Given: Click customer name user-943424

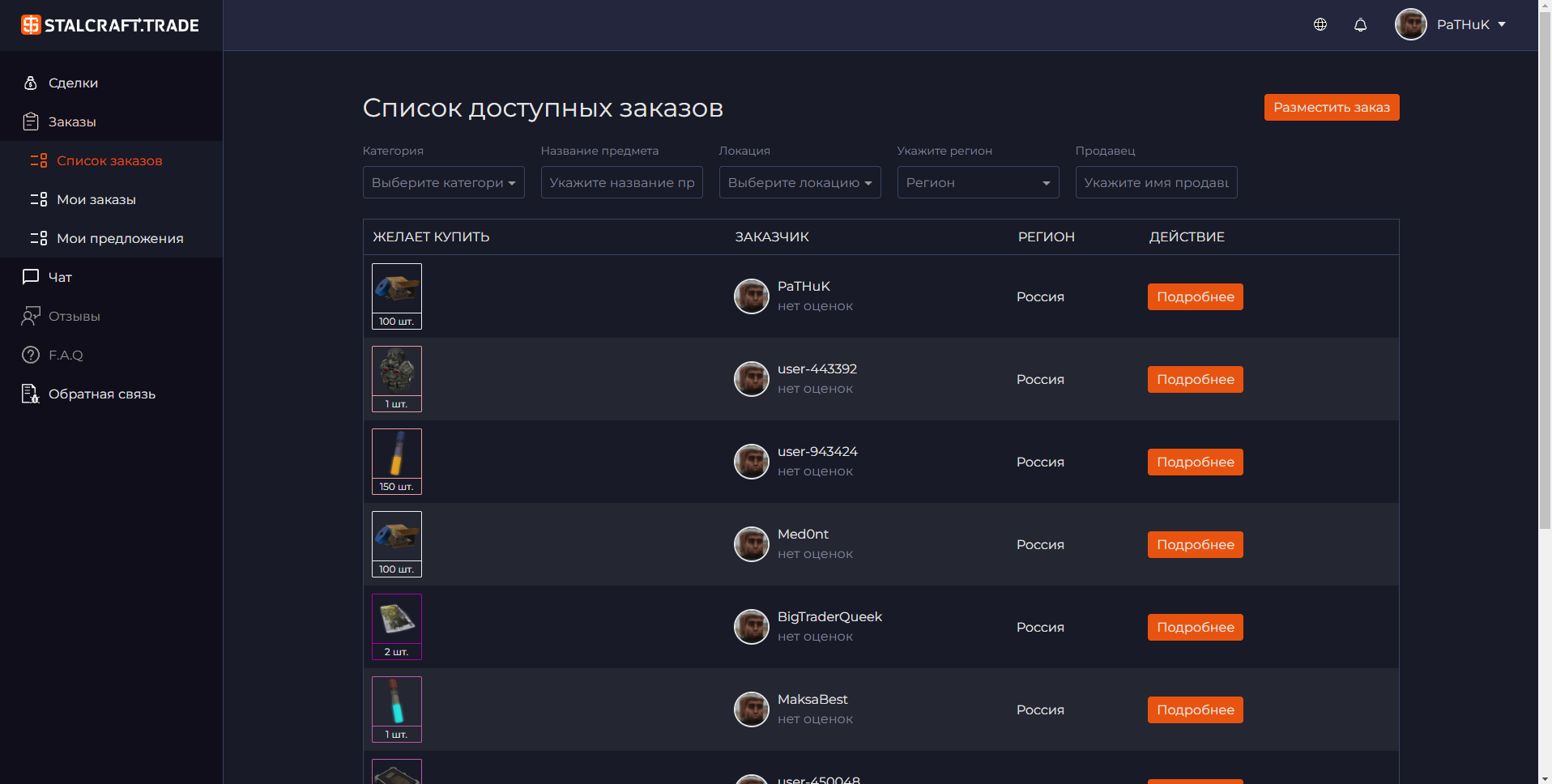Looking at the screenshot, I should tap(817, 451).
